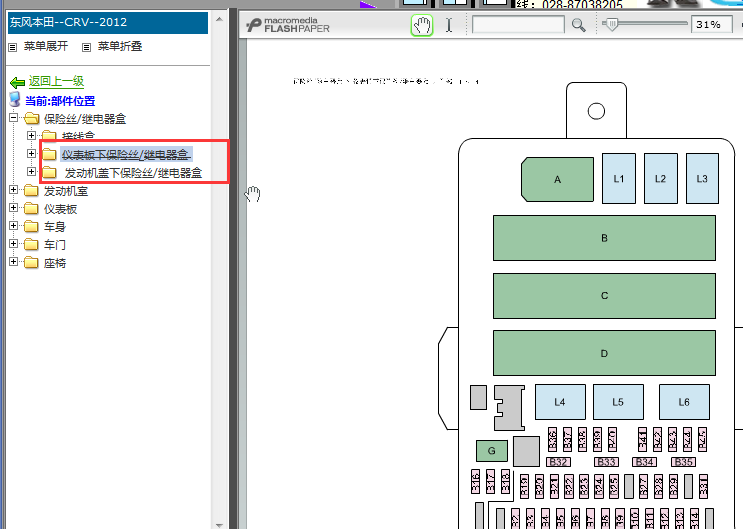Screen dimensions: 743x529
Task: Click the 31% zoom percentage field
Action: click(x=711, y=25)
